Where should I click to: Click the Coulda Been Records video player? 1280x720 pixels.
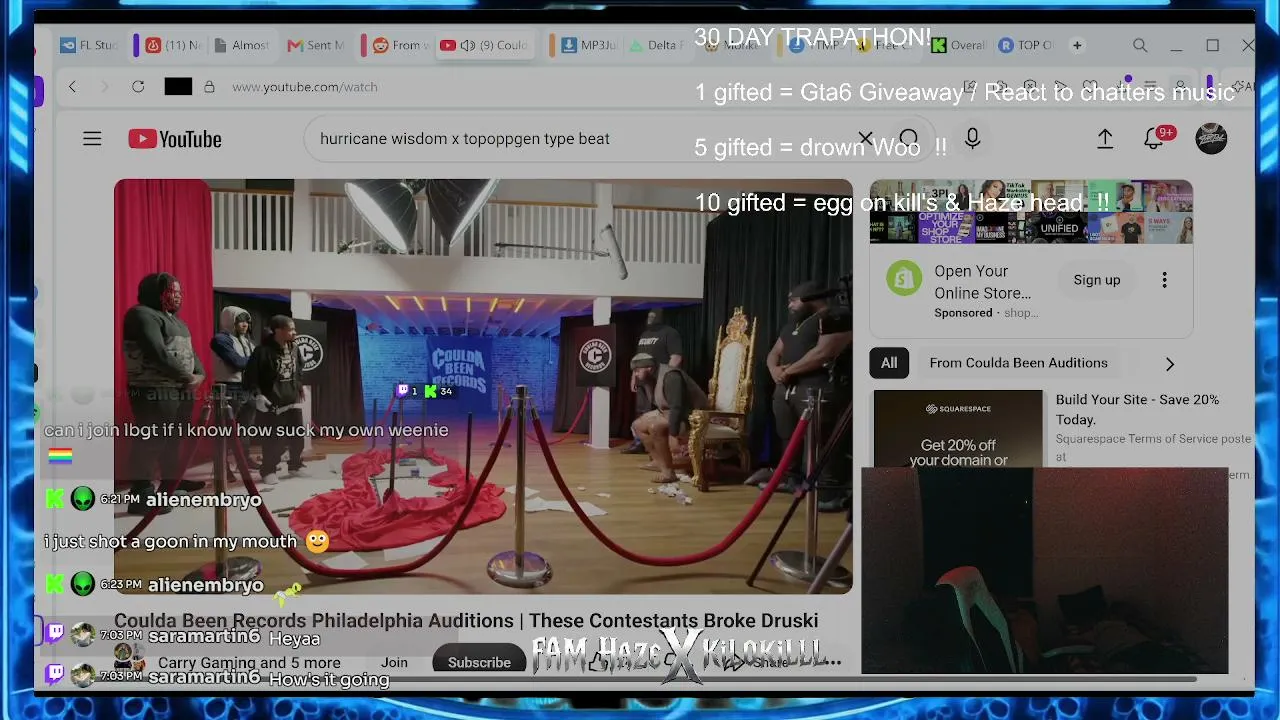483,386
